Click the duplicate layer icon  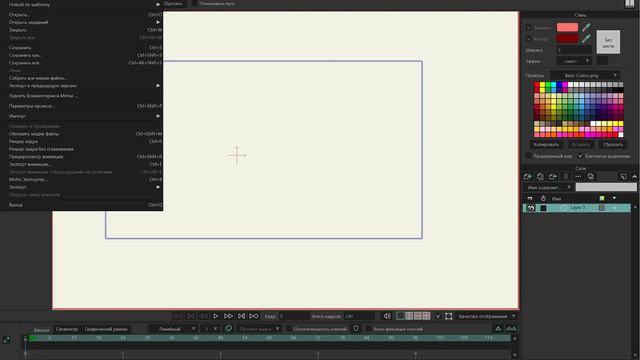[x=540, y=176]
